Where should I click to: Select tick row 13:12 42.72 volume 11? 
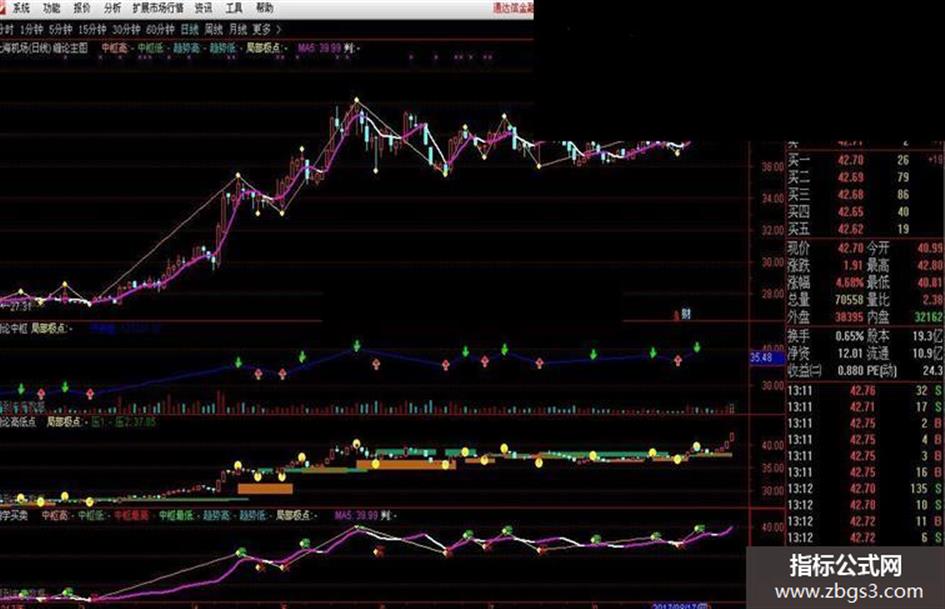click(x=865, y=521)
